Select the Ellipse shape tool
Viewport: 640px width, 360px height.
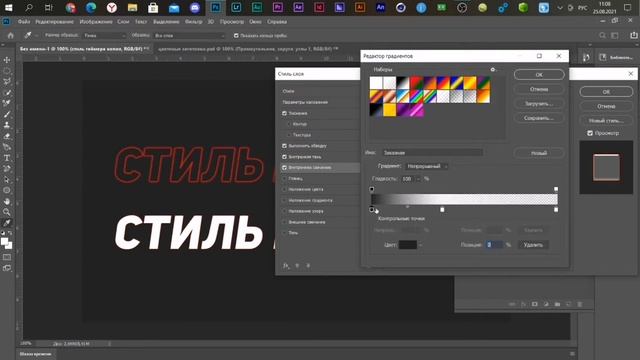tap(7, 190)
